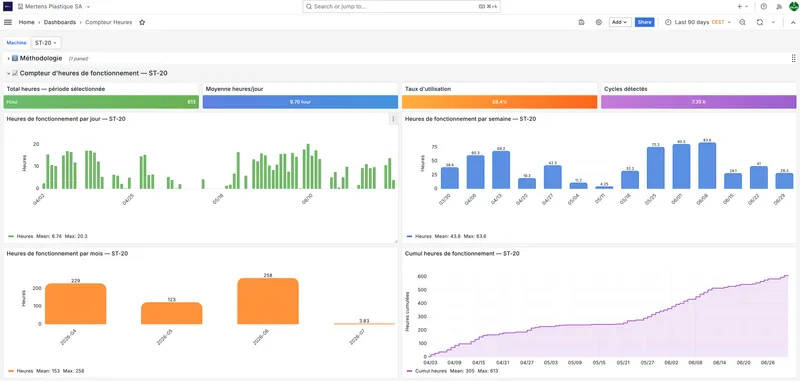Click the Moyenne heures/jour panel title
Image resolution: width=800 pixels, height=381 pixels.
click(234, 89)
